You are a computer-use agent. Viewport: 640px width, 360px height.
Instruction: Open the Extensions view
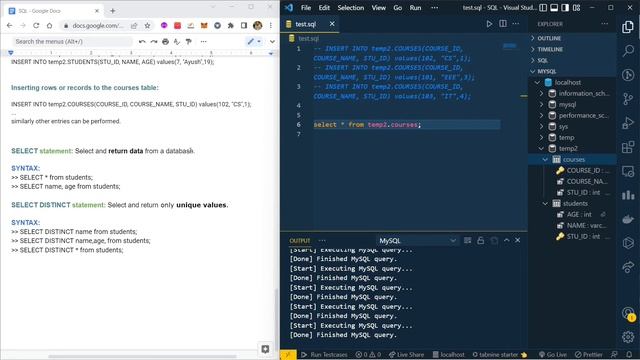pos(628,147)
